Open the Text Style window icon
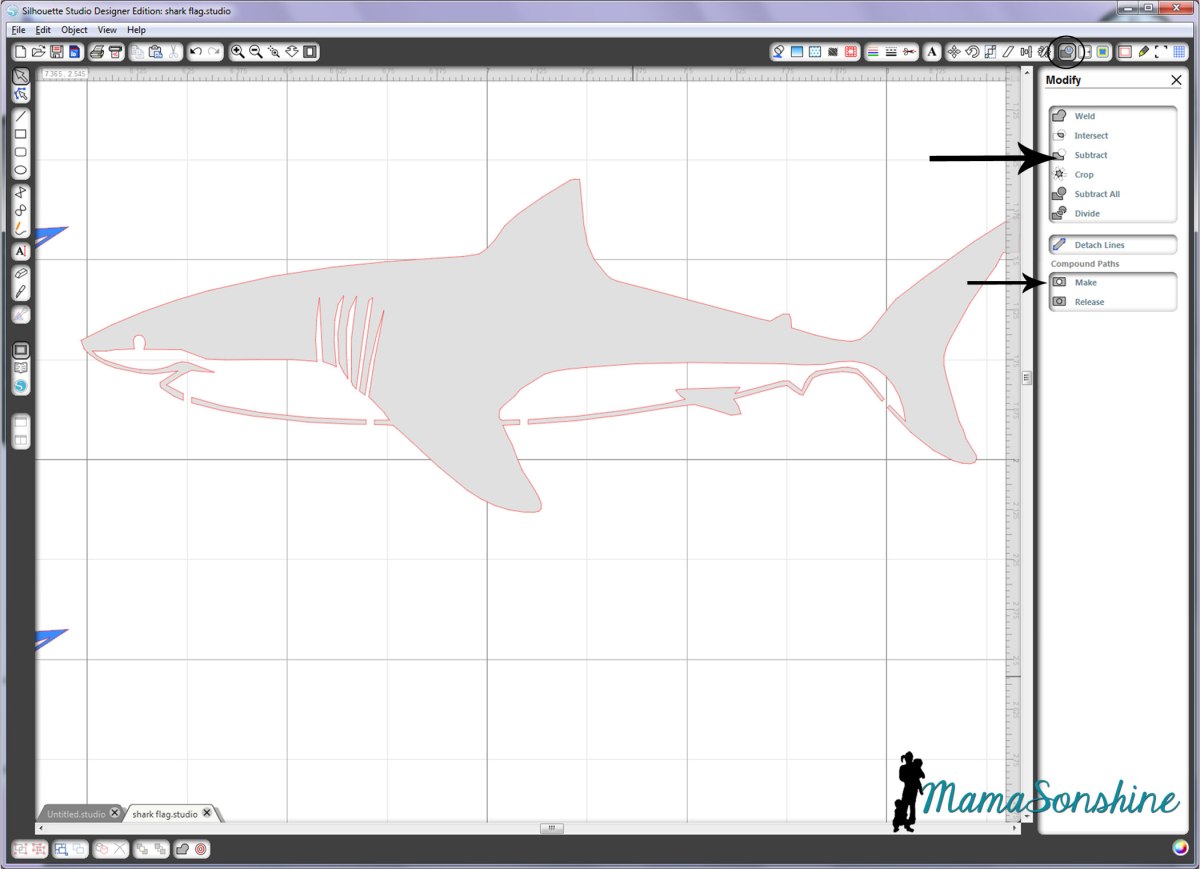The image size is (1200, 869). pyautogui.click(x=932, y=51)
